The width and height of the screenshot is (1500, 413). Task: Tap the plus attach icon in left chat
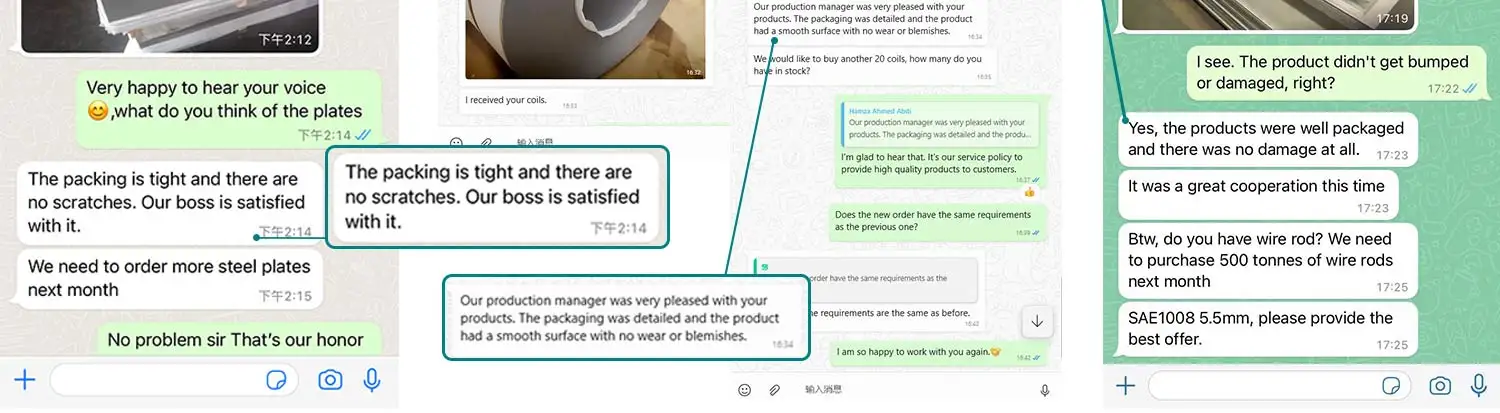coord(25,380)
